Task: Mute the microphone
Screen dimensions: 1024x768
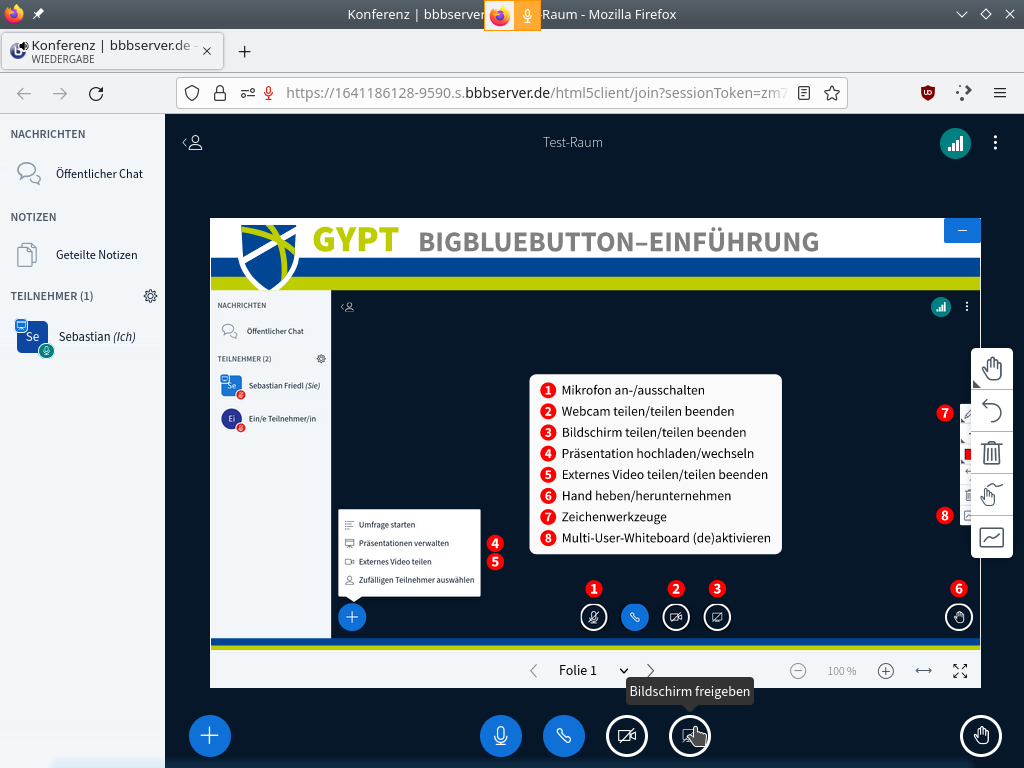Action: [x=500, y=736]
